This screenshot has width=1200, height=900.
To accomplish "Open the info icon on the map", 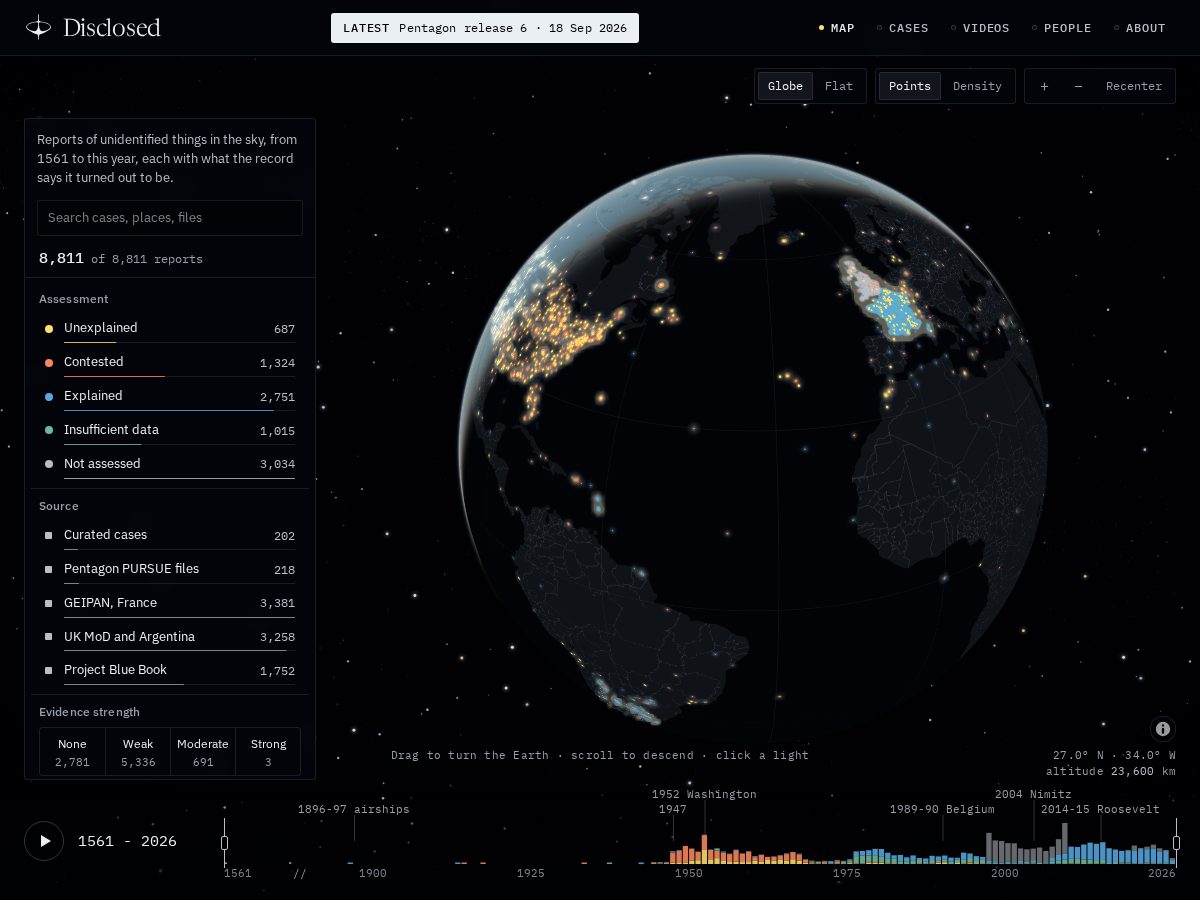I will [x=1162, y=729].
